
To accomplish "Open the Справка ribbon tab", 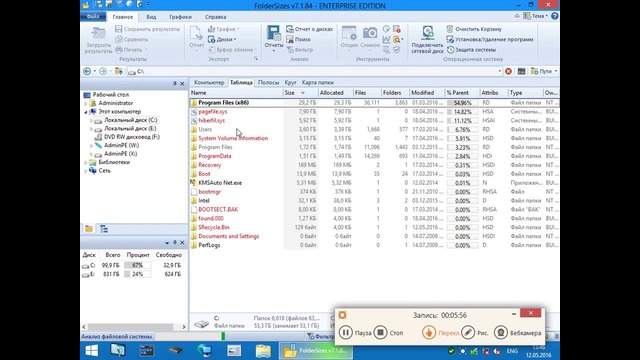I will [x=216, y=17].
